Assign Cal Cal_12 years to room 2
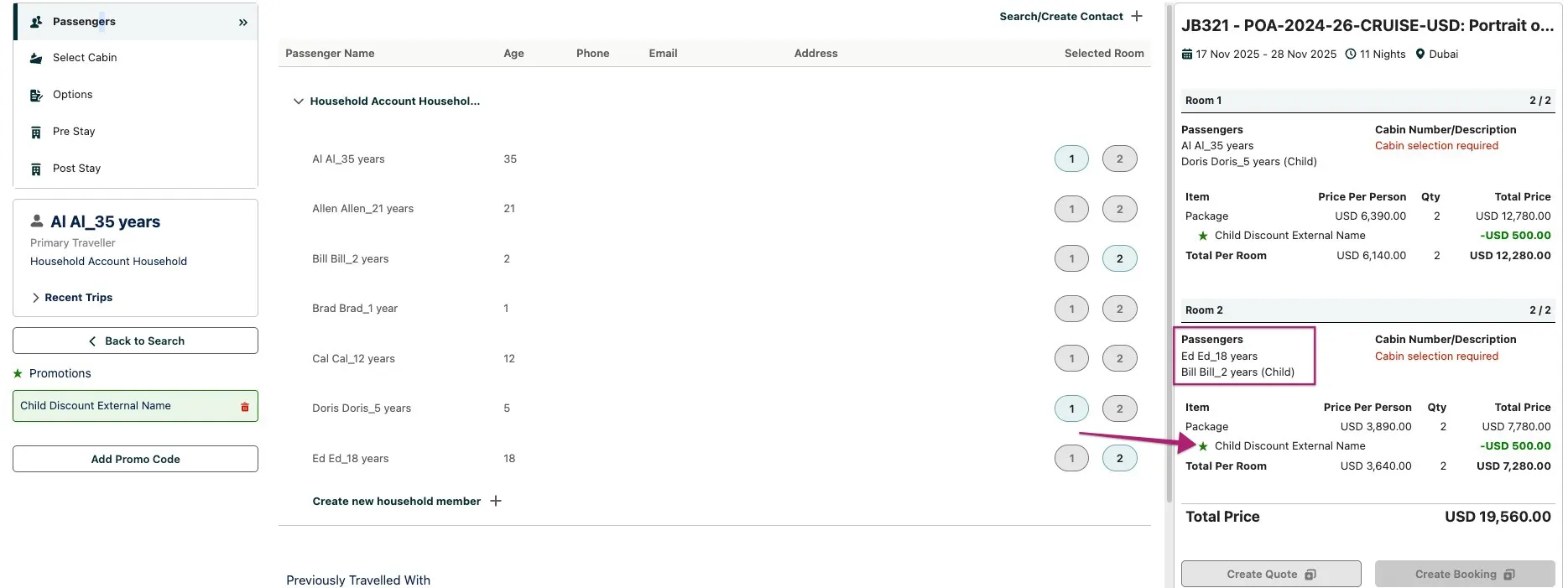This screenshot has height=588, width=1568. pos(1119,359)
